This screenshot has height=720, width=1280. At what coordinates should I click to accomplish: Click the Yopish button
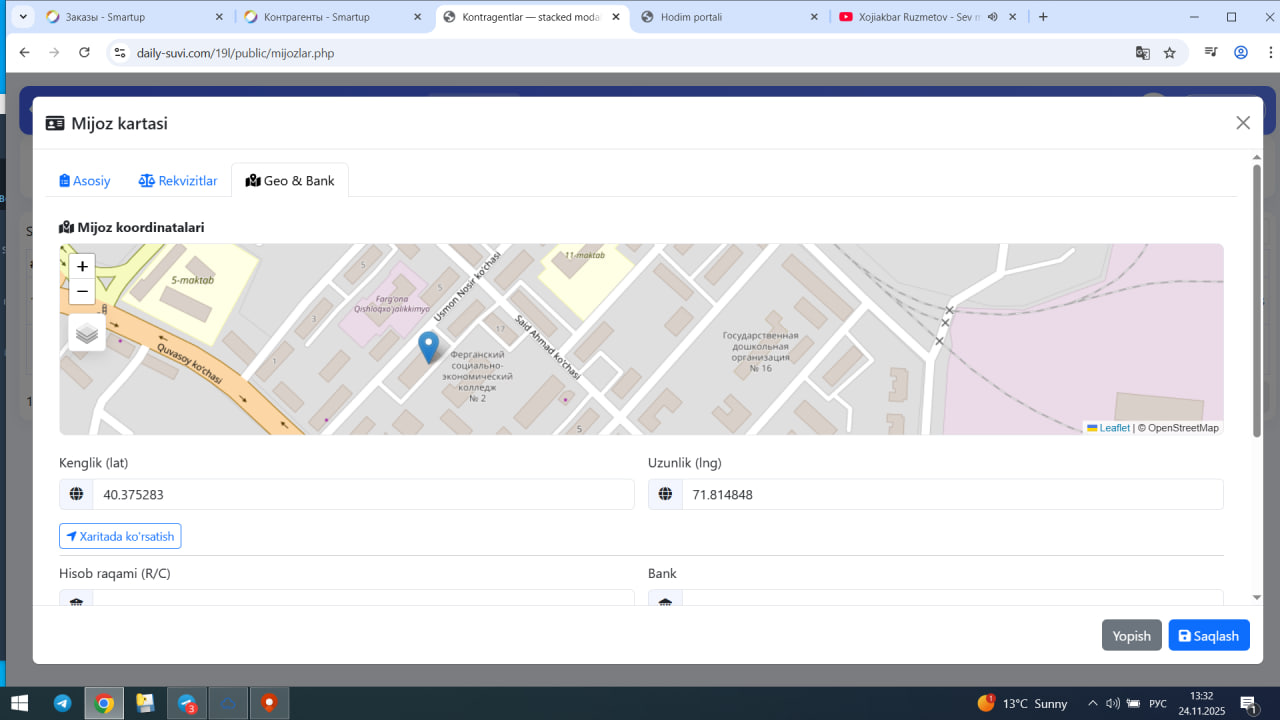coord(1131,636)
